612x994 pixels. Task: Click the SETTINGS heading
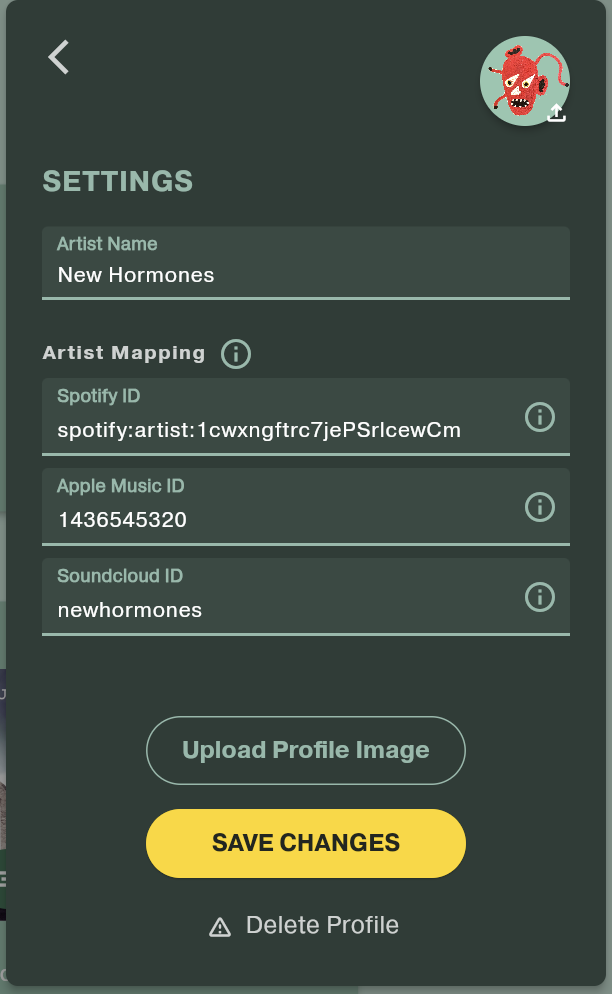[x=117, y=181]
